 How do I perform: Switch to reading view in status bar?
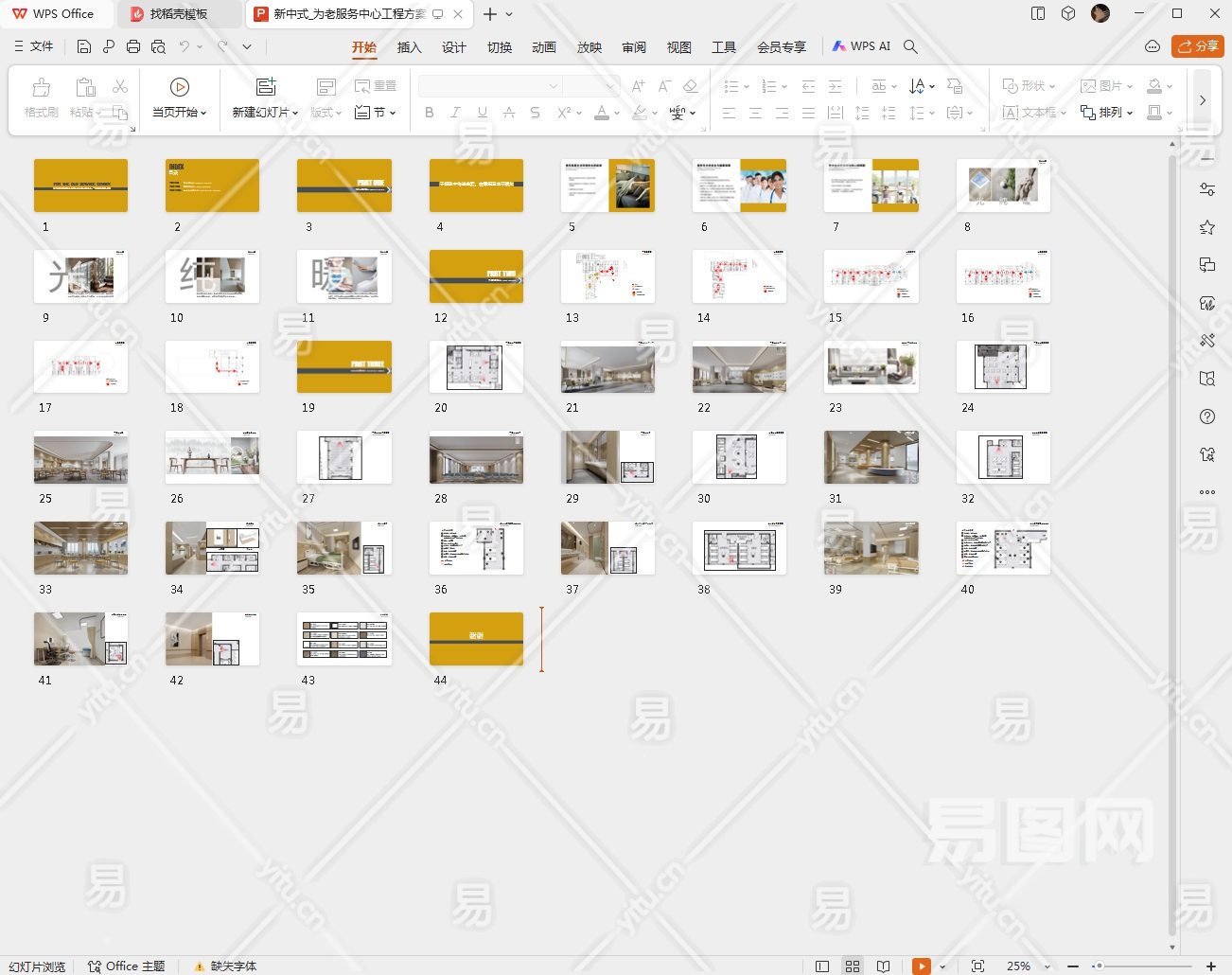click(883, 966)
